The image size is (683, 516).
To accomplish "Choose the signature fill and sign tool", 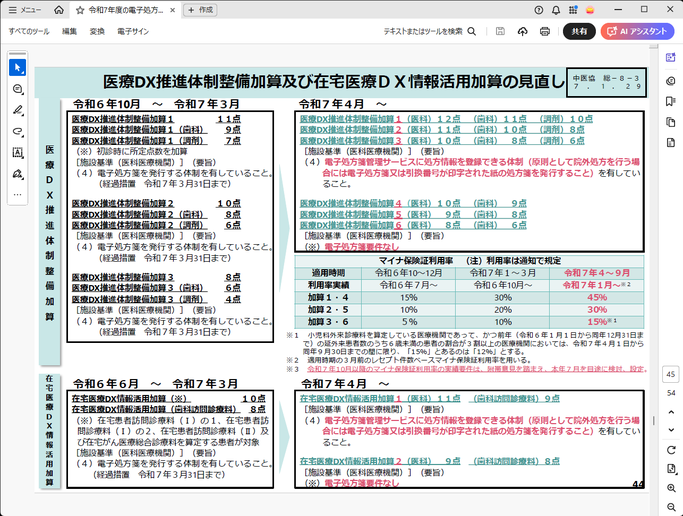I will 17,174.
